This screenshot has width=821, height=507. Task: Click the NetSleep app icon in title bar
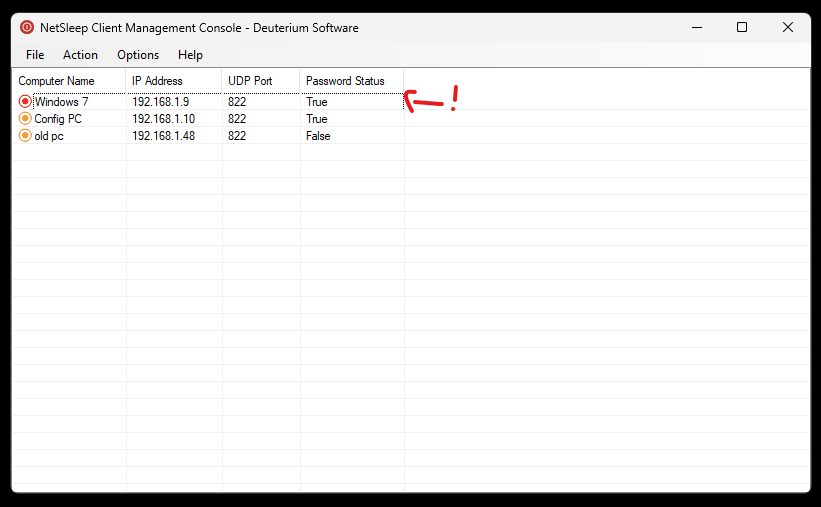(x=27, y=27)
